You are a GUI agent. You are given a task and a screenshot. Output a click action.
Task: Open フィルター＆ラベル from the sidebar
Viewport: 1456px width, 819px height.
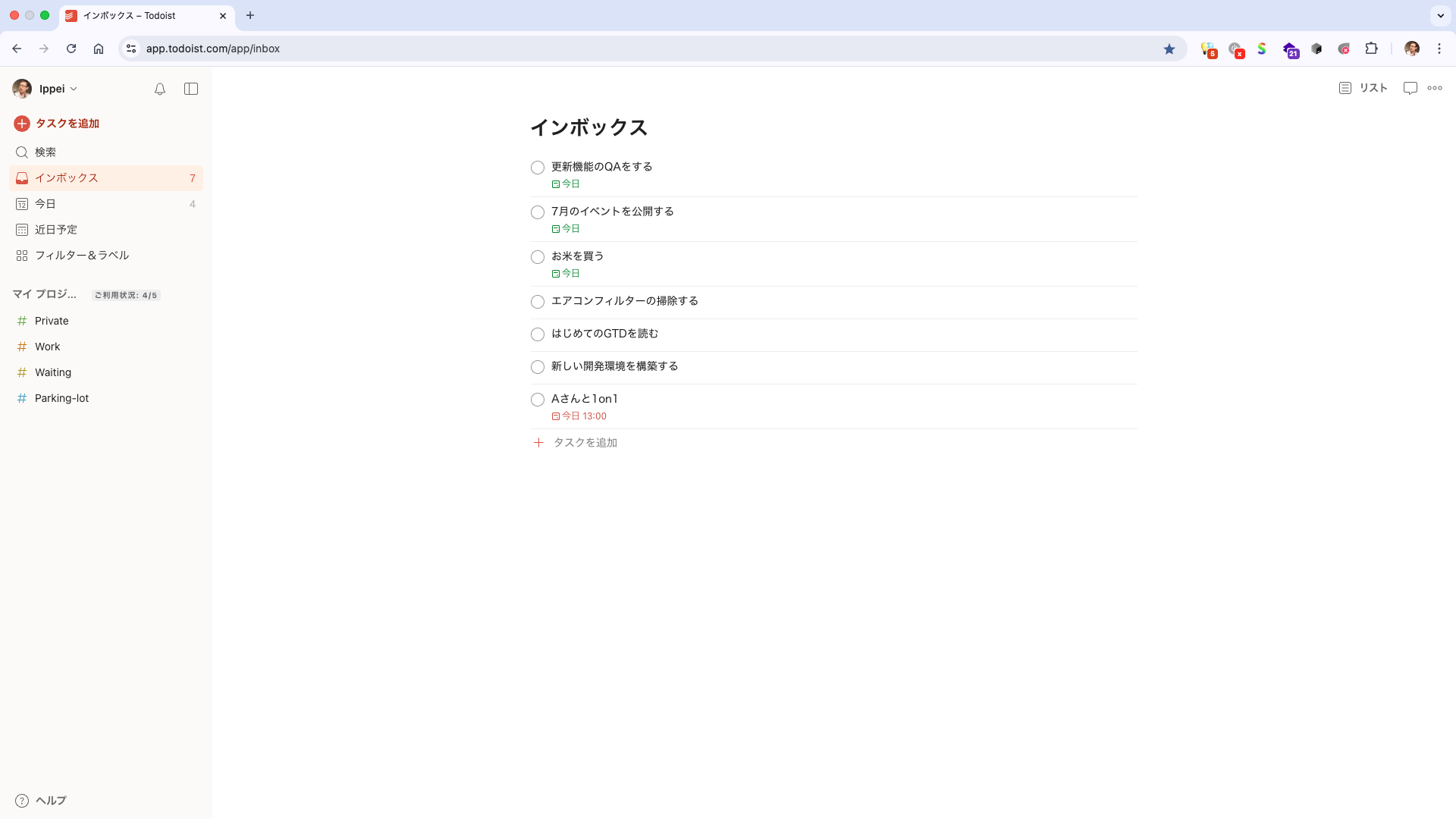(x=83, y=256)
